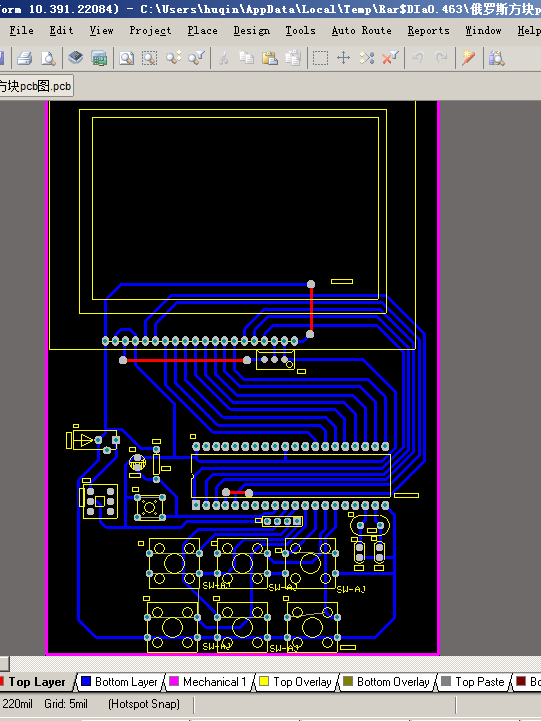Click the Cross Probe wand icon
This screenshot has width=541, height=721.
click(468, 58)
